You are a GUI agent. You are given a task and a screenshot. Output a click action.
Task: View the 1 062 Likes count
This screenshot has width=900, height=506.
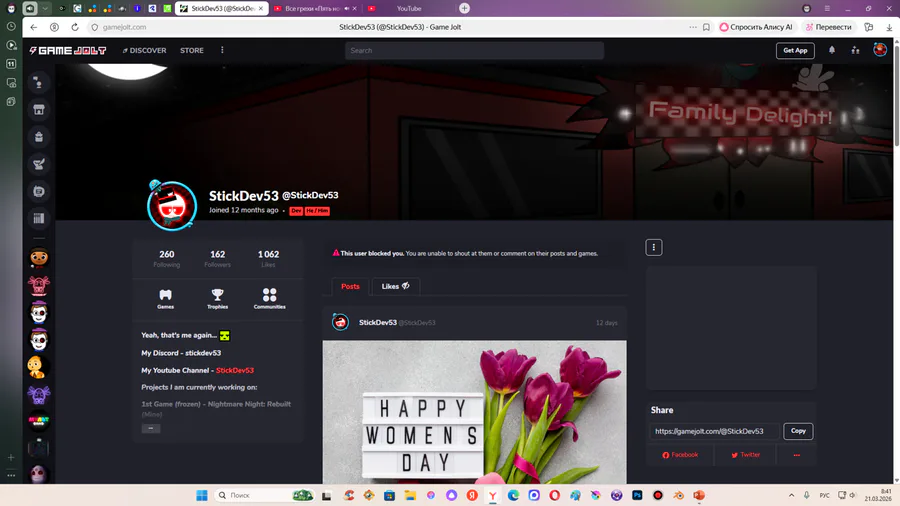268,258
